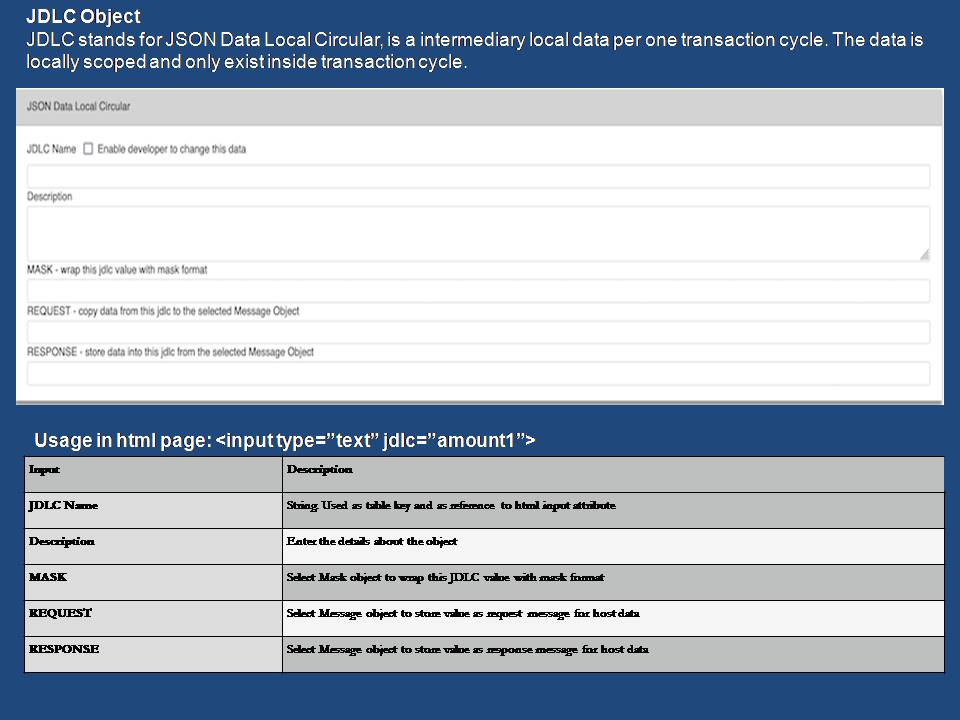Open the MASK format selection field
The image size is (960, 720).
point(478,291)
